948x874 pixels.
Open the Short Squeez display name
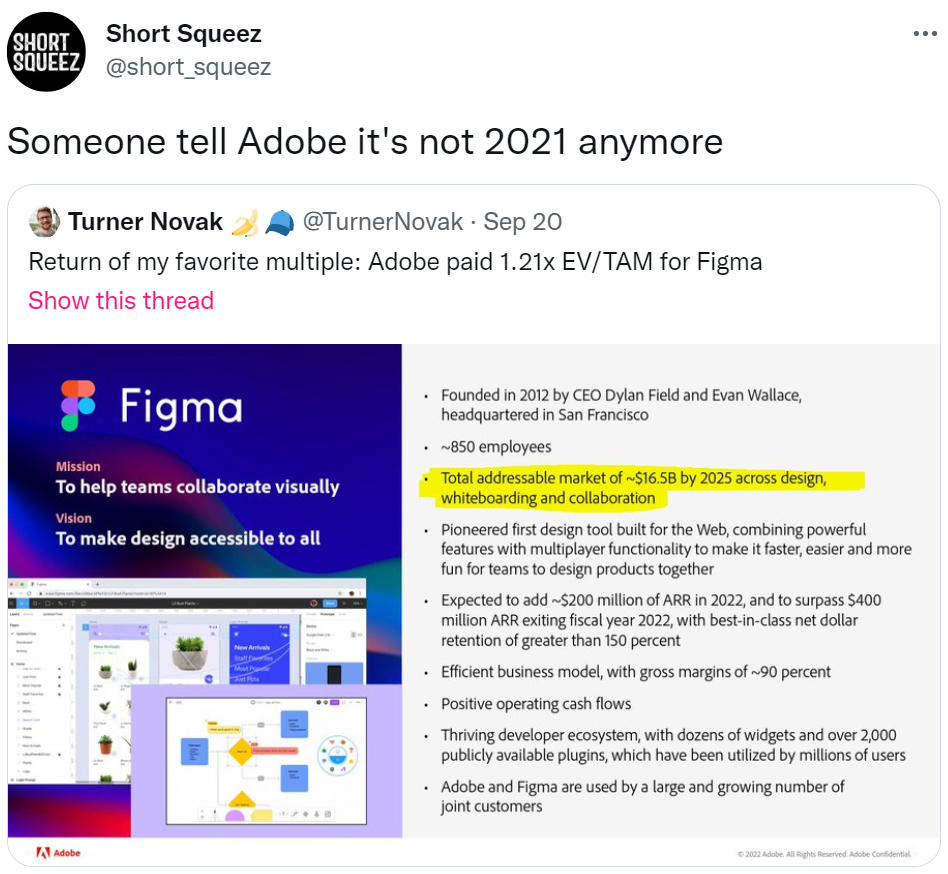click(x=184, y=34)
